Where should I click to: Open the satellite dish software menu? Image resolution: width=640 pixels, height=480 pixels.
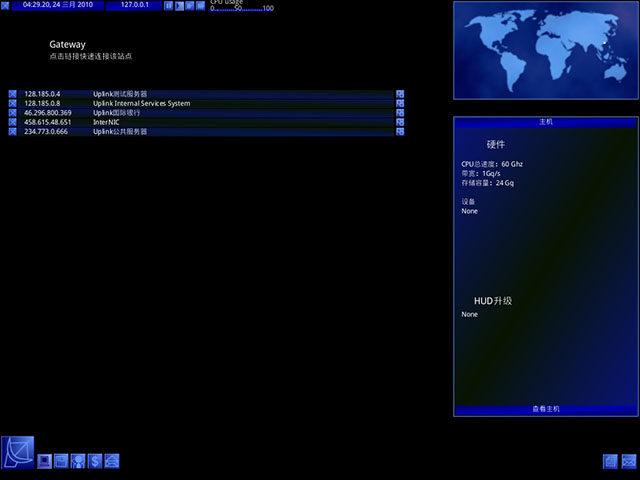tap(18, 452)
